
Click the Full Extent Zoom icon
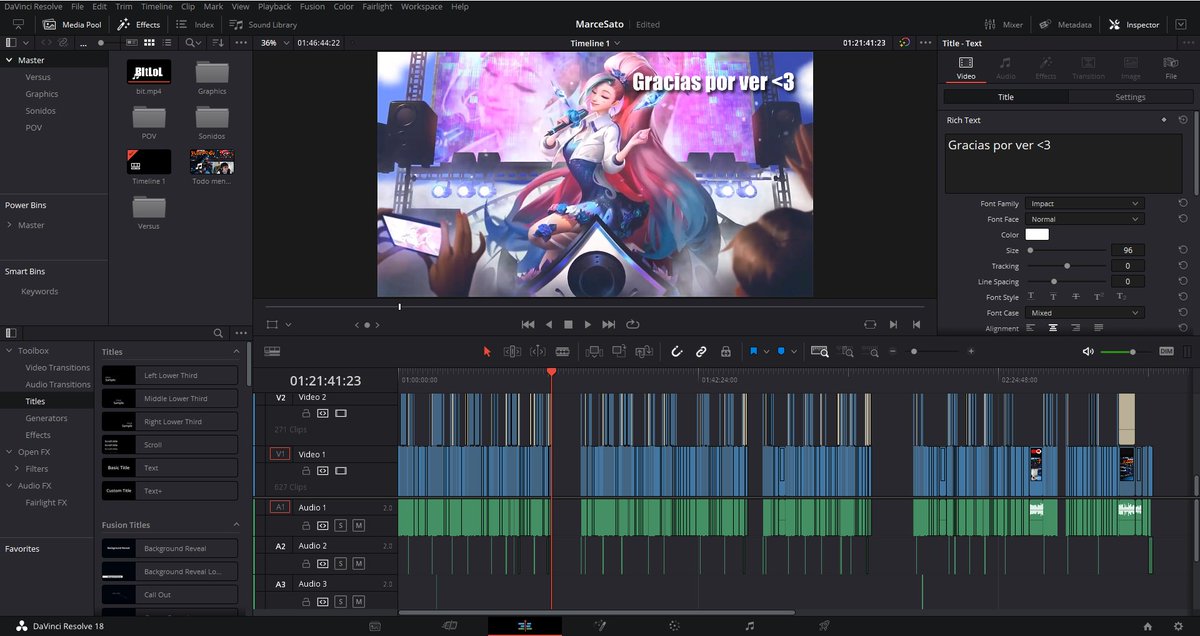tap(820, 351)
